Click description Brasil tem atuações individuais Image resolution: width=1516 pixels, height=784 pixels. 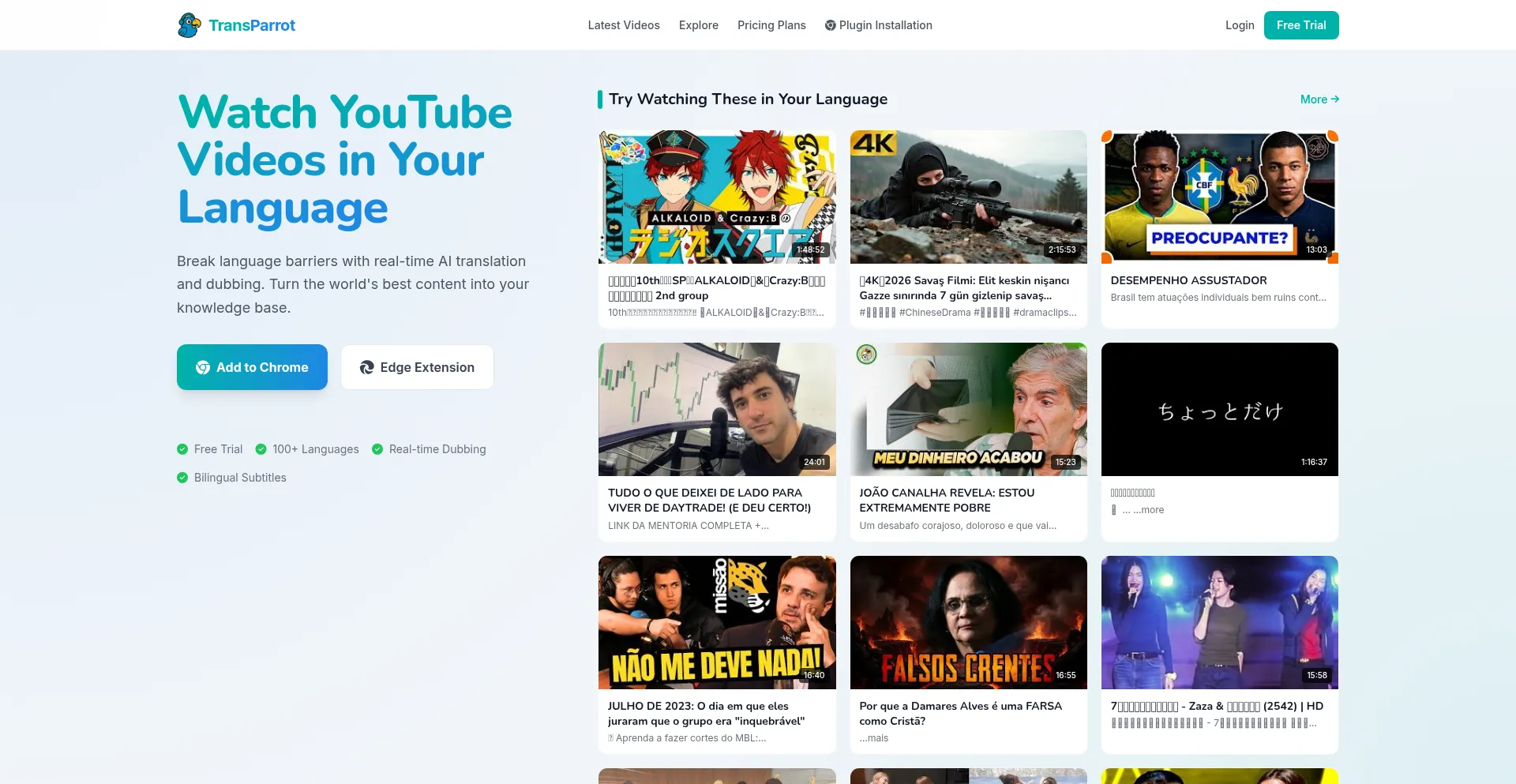1218,298
